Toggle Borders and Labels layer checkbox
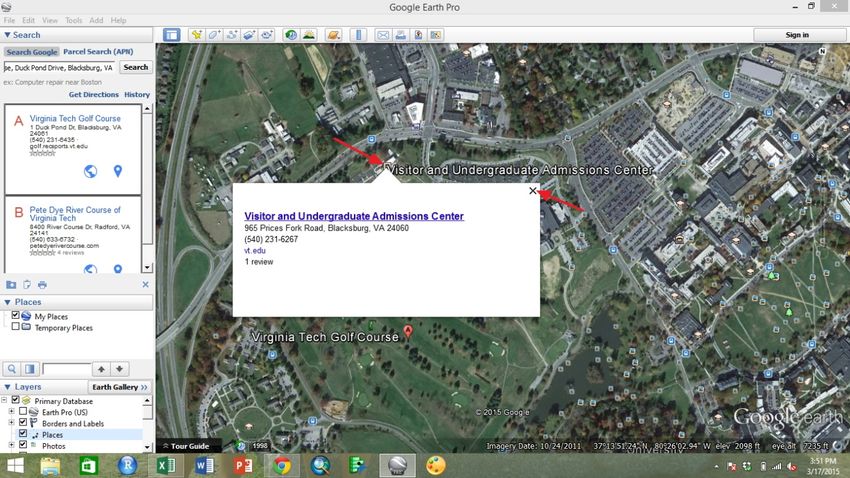The image size is (850, 478). coord(23,422)
